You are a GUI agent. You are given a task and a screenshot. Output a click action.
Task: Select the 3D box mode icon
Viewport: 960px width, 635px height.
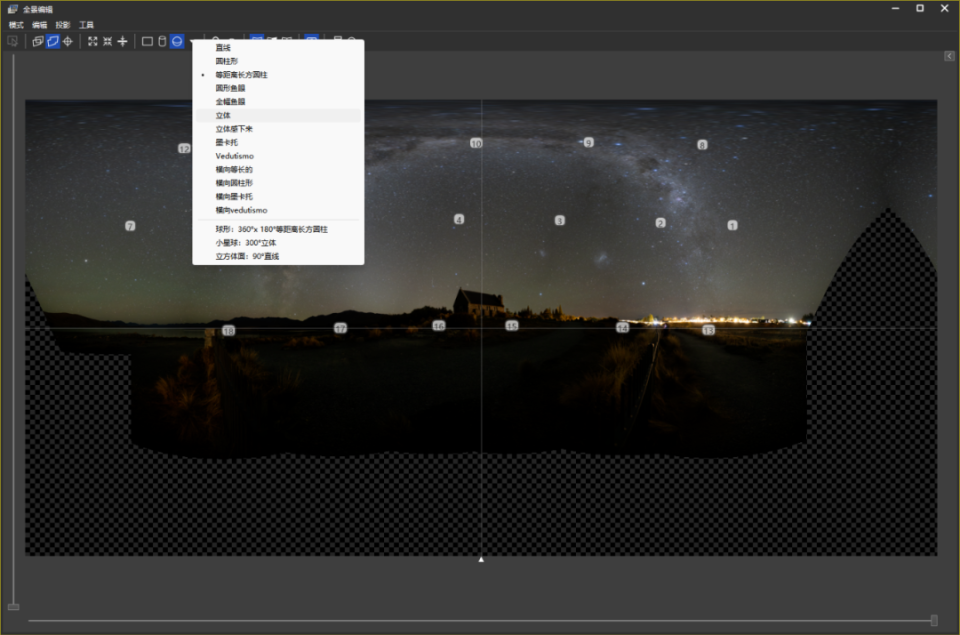pyautogui.click(x=38, y=41)
